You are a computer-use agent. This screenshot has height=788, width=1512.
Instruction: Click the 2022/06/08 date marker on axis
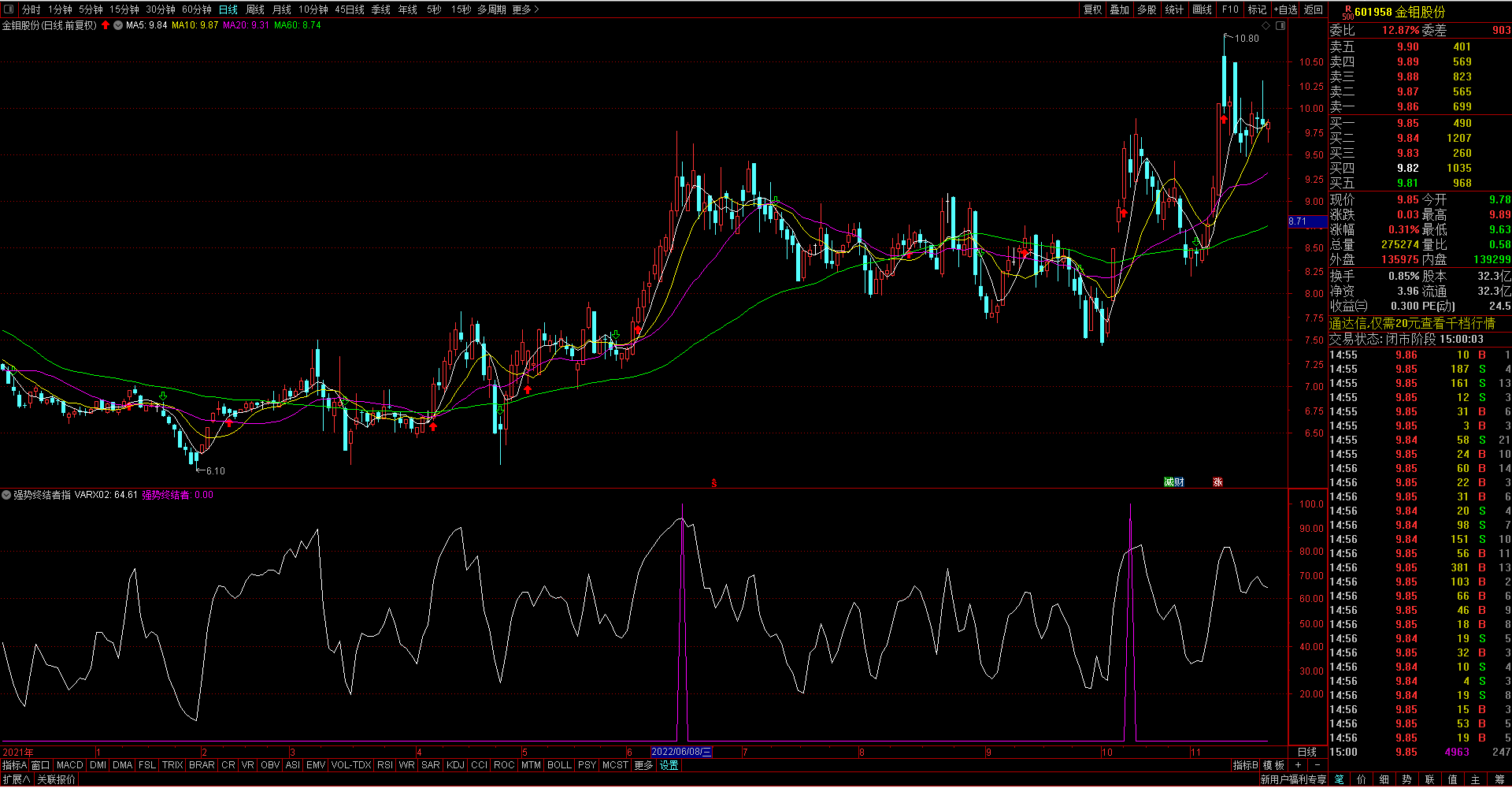pos(681,752)
